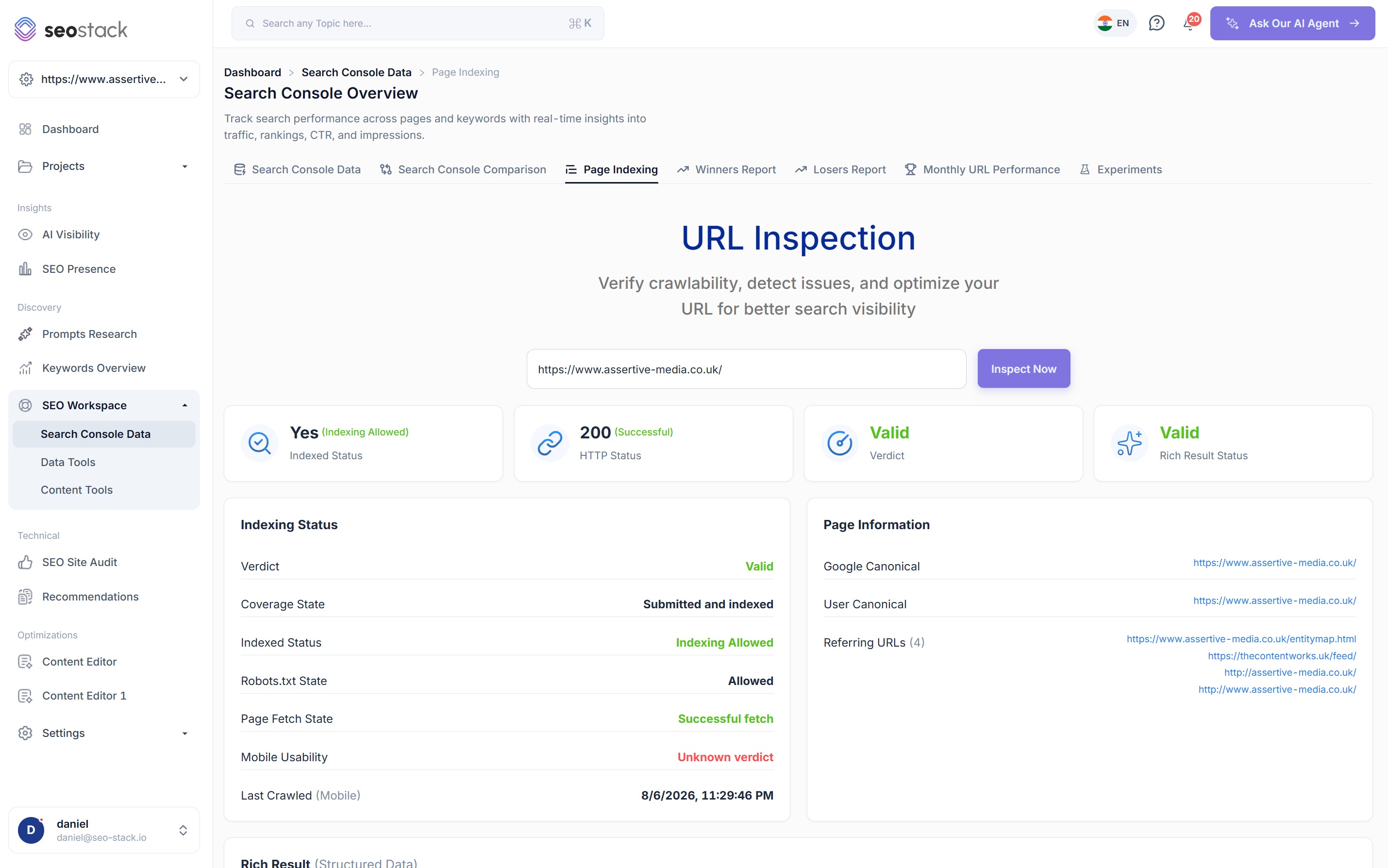Click the Verdict gauge icon
This screenshot has width=1388, height=868.
point(840,443)
